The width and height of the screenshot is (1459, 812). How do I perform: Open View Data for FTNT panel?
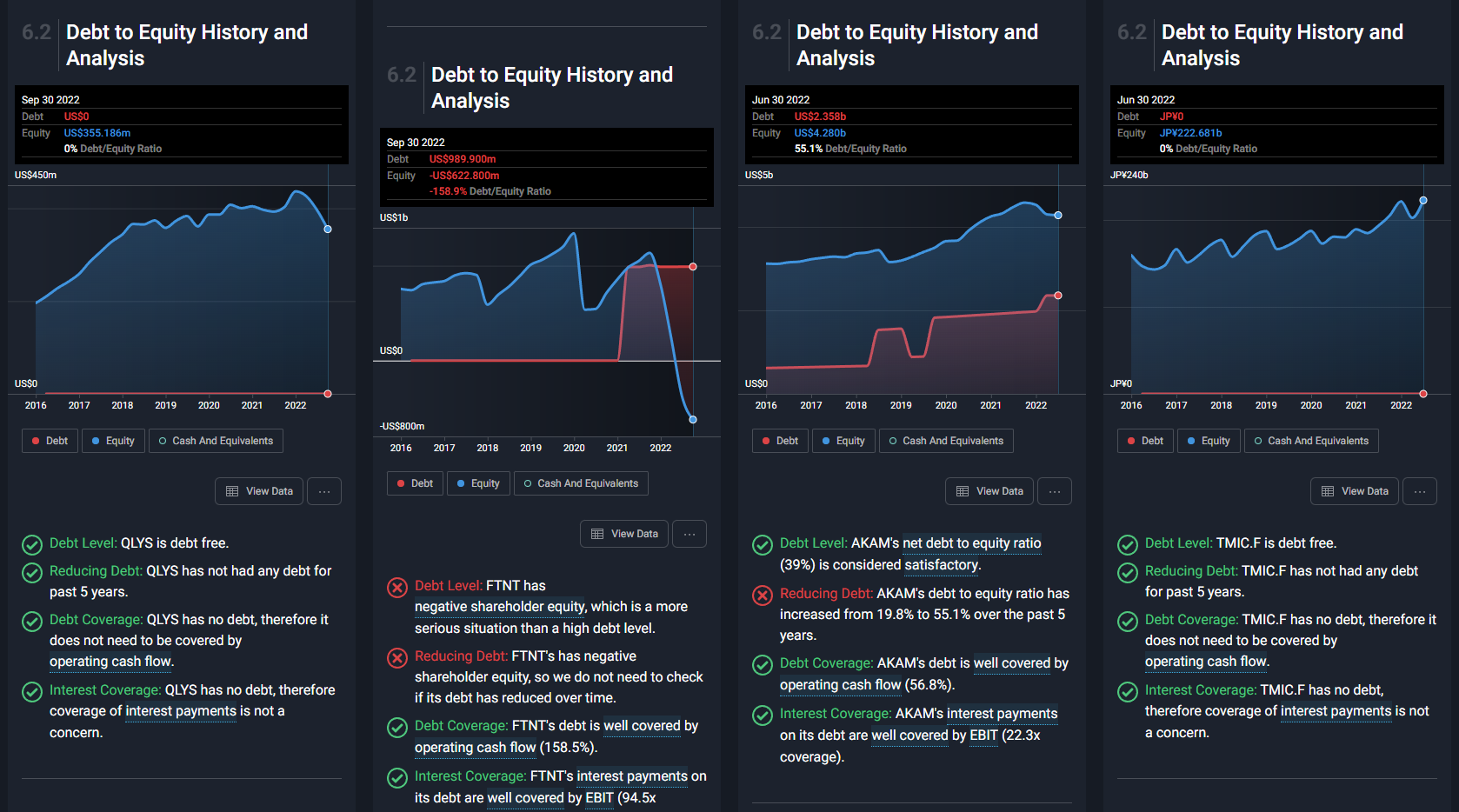click(x=624, y=534)
